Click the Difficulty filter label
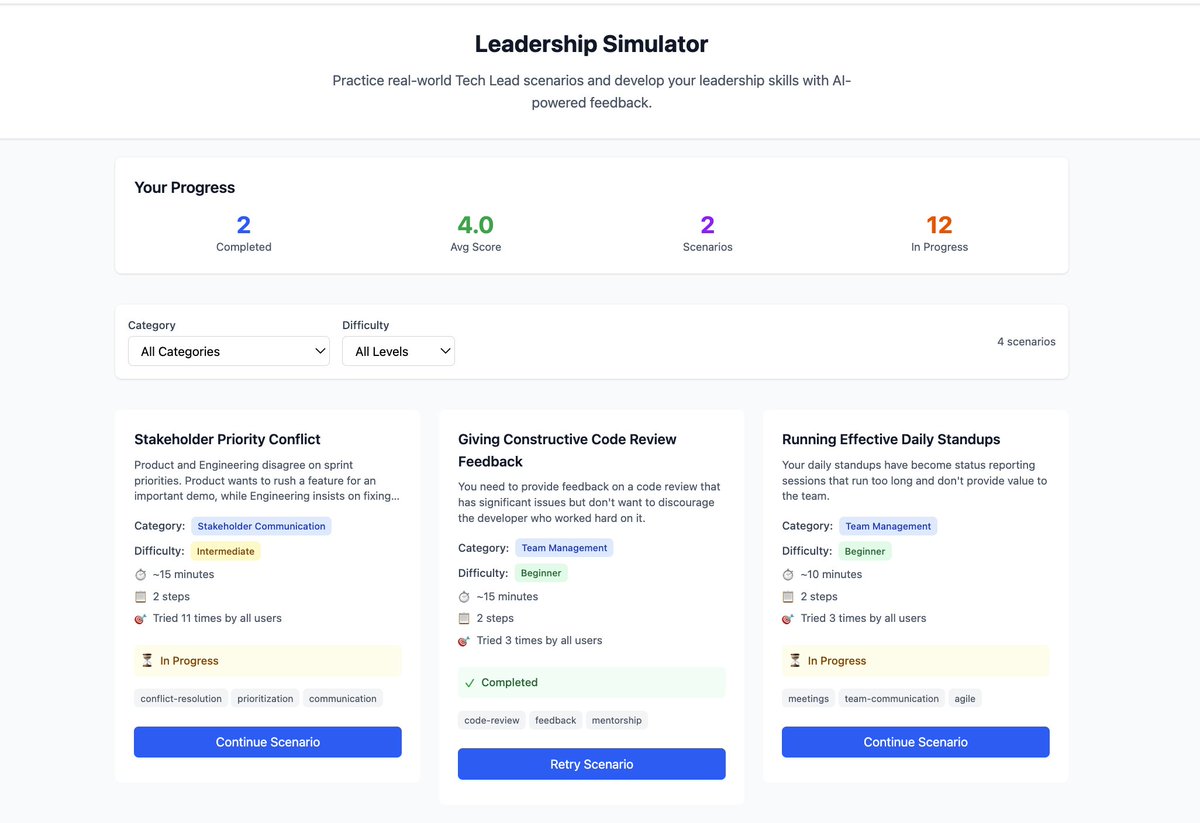The width and height of the screenshot is (1200, 823). coord(366,325)
